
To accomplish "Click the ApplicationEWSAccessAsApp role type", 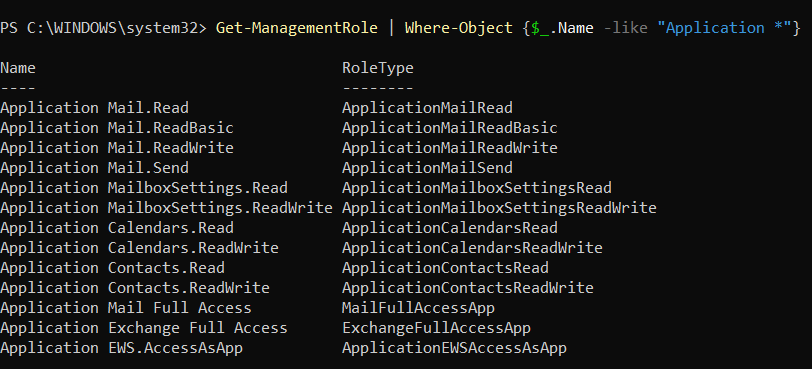I will (455, 348).
